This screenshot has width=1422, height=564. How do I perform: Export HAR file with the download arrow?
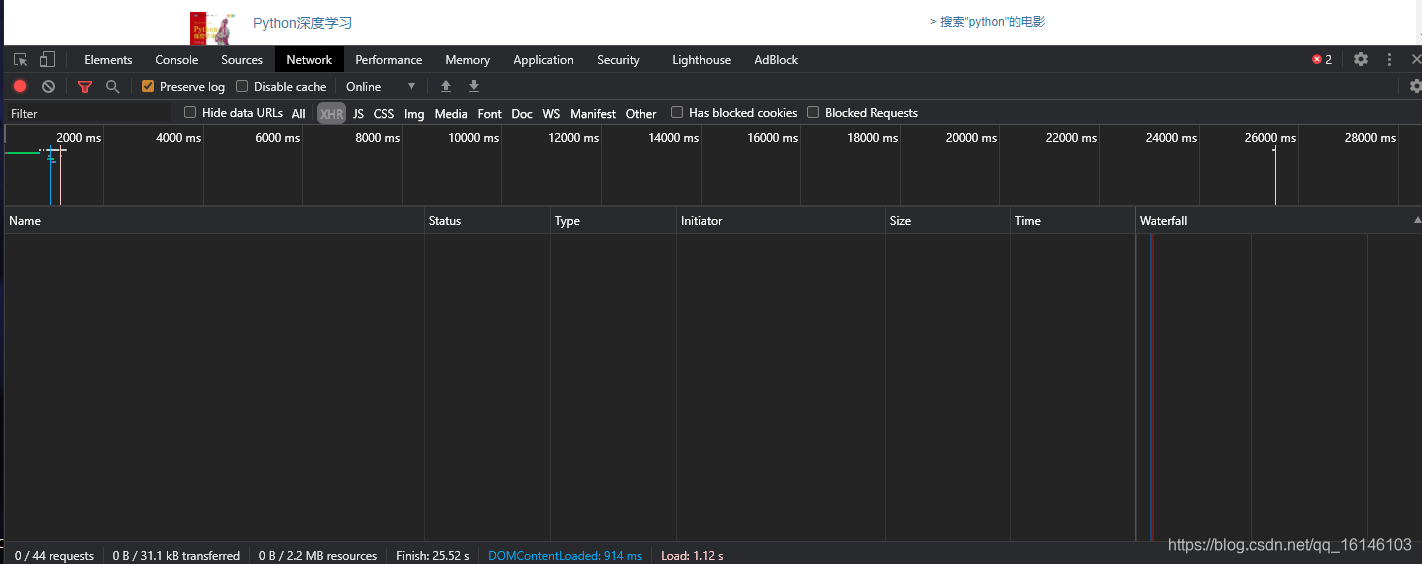(474, 87)
